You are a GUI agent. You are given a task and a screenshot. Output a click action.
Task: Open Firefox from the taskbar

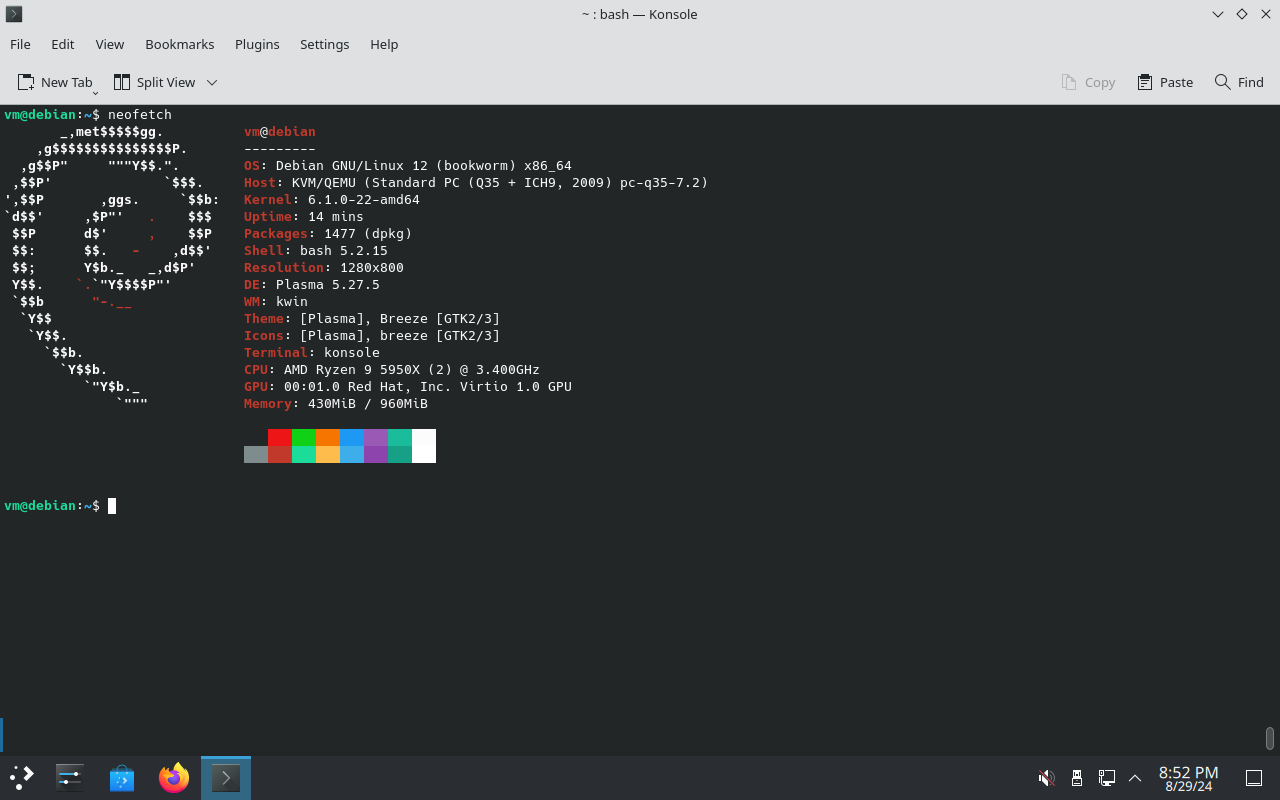pos(173,777)
